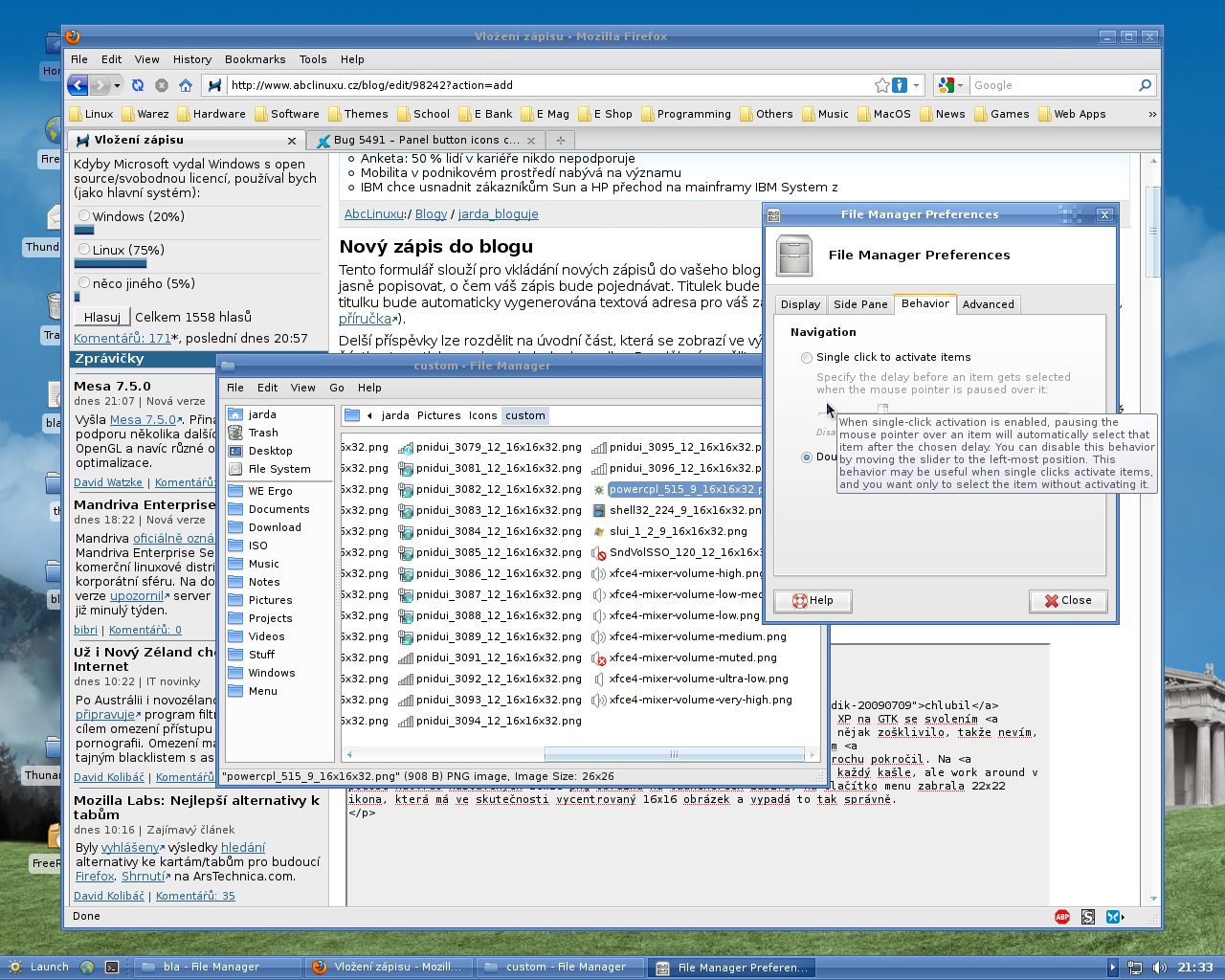Image resolution: width=1225 pixels, height=980 pixels.
Task: Switch to Advanced tab in preferences
Action: click(x=988, y=304)
